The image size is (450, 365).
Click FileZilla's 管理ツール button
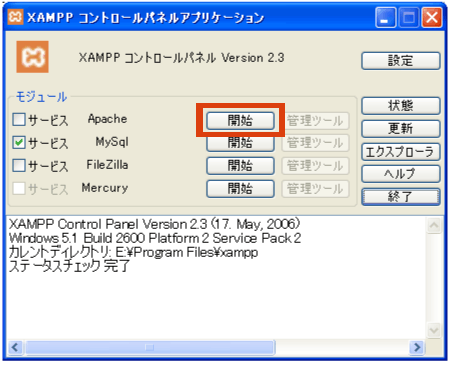pos(315,166)
